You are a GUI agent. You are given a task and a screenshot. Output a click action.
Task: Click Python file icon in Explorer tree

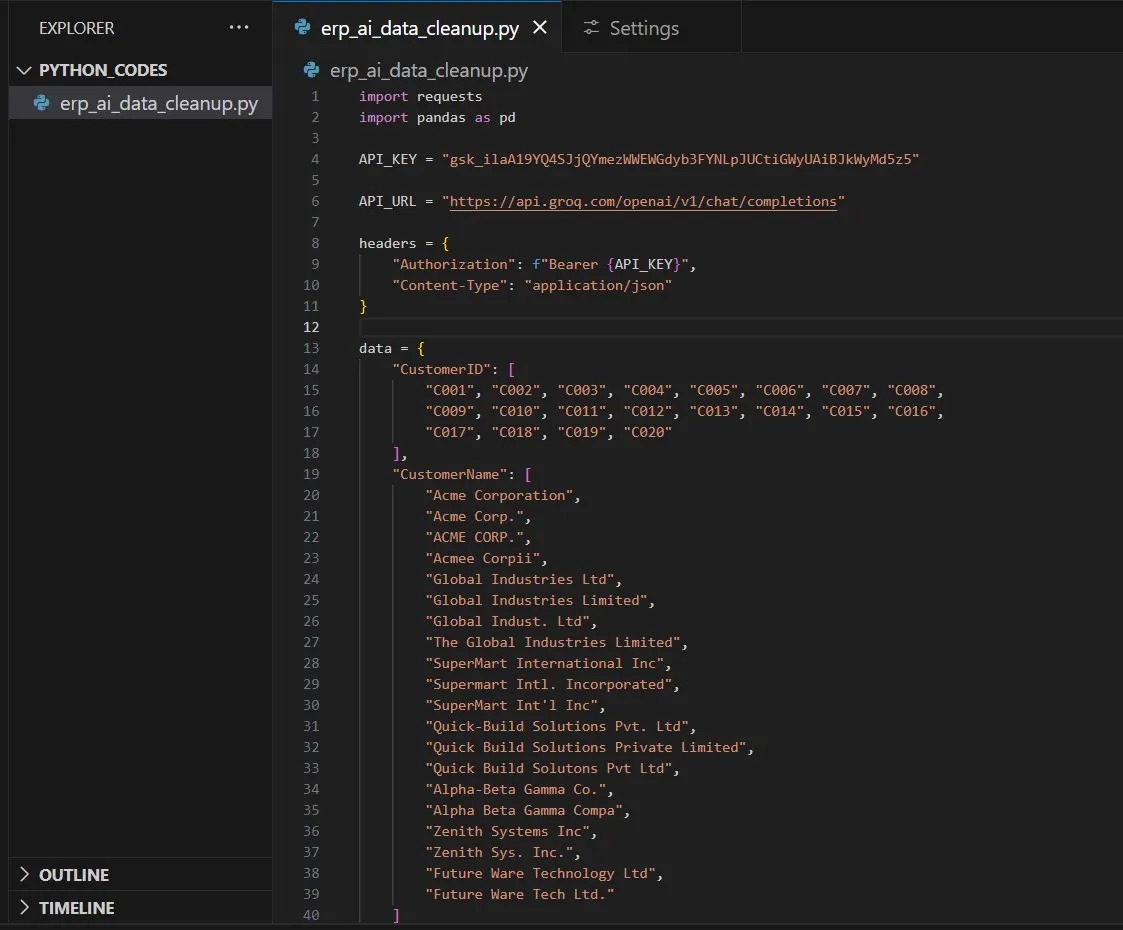(x=42, y=103)
